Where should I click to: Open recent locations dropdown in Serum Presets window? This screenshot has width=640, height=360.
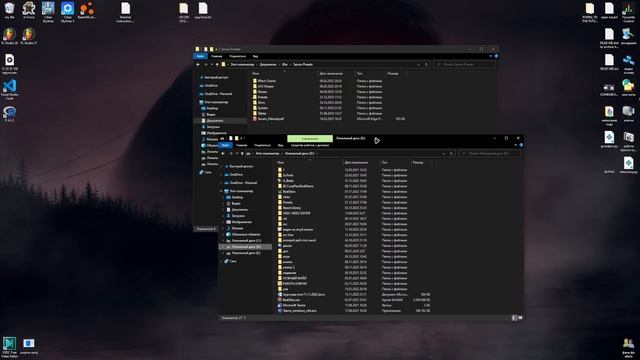click(211, 64)
